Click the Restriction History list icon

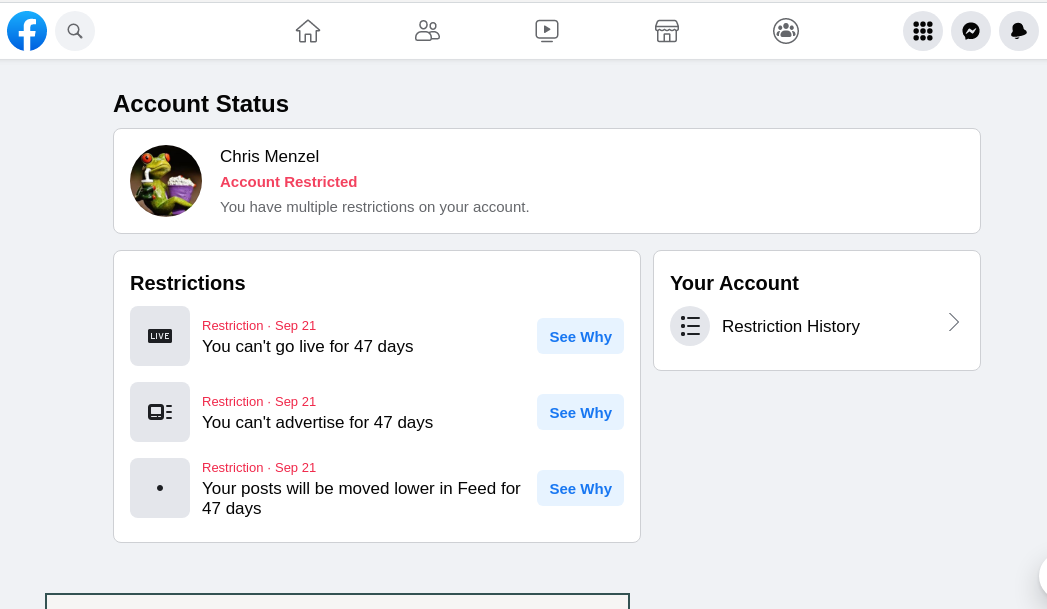(x=690, y=326)
